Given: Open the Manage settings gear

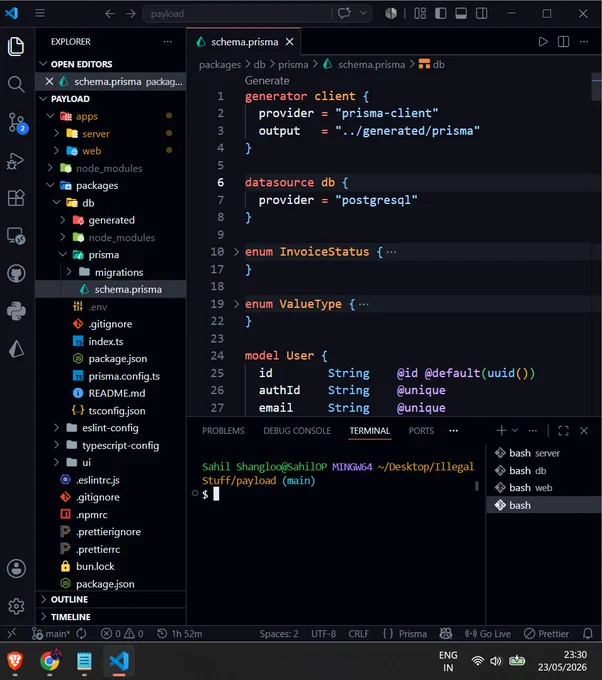Looking at the screenshot, I should pos(16,606).
